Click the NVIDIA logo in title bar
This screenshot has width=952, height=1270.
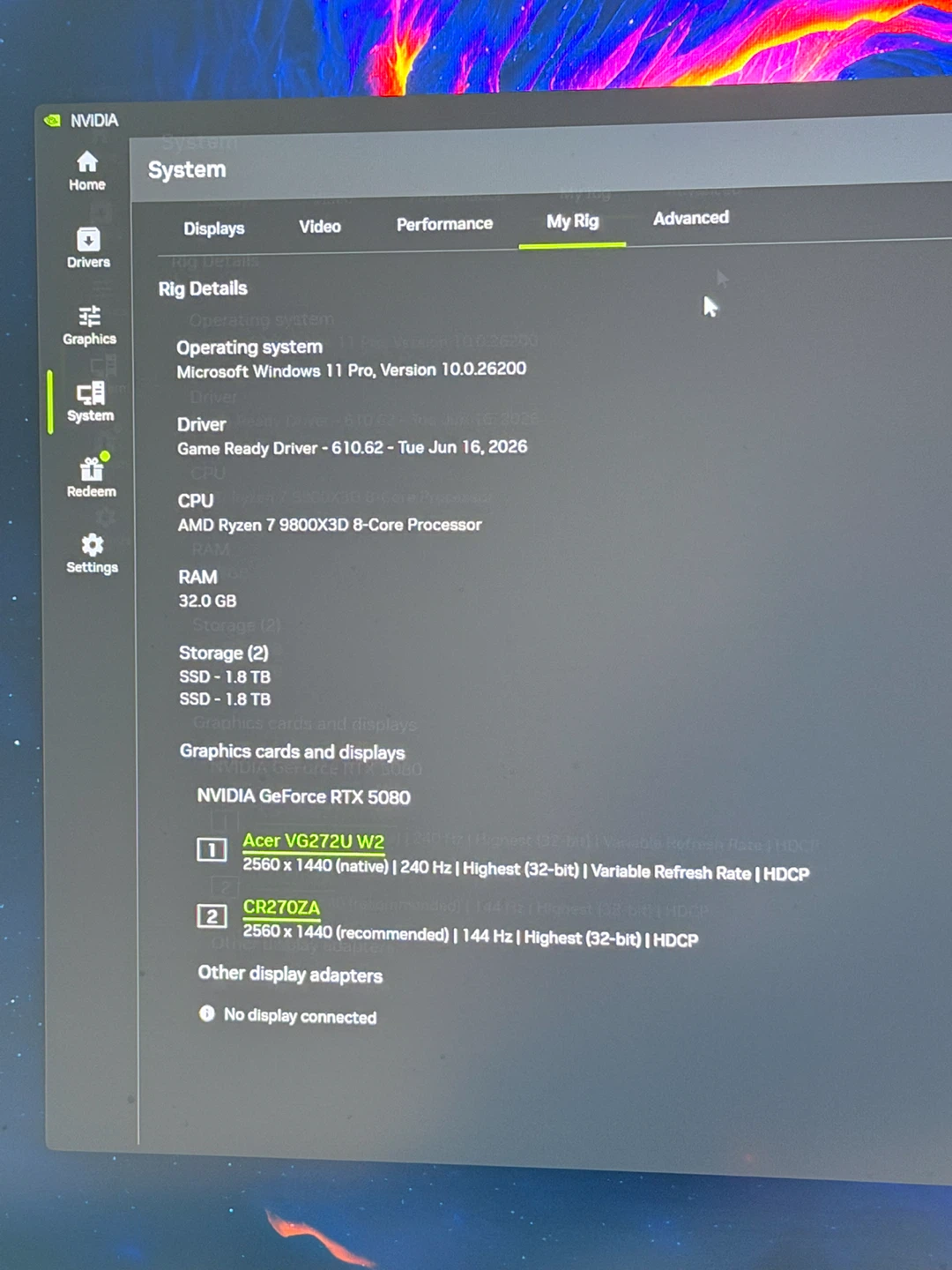point(53,120)
